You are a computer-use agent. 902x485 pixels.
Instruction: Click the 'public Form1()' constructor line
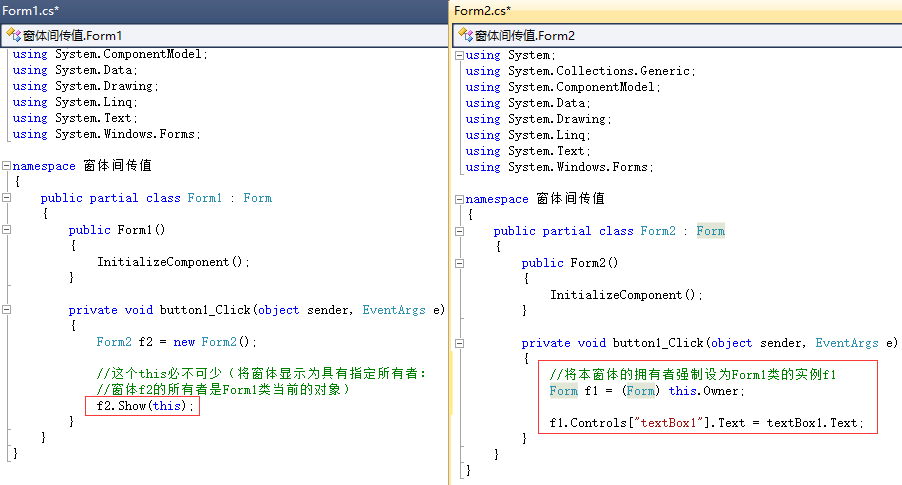[117, 230]
